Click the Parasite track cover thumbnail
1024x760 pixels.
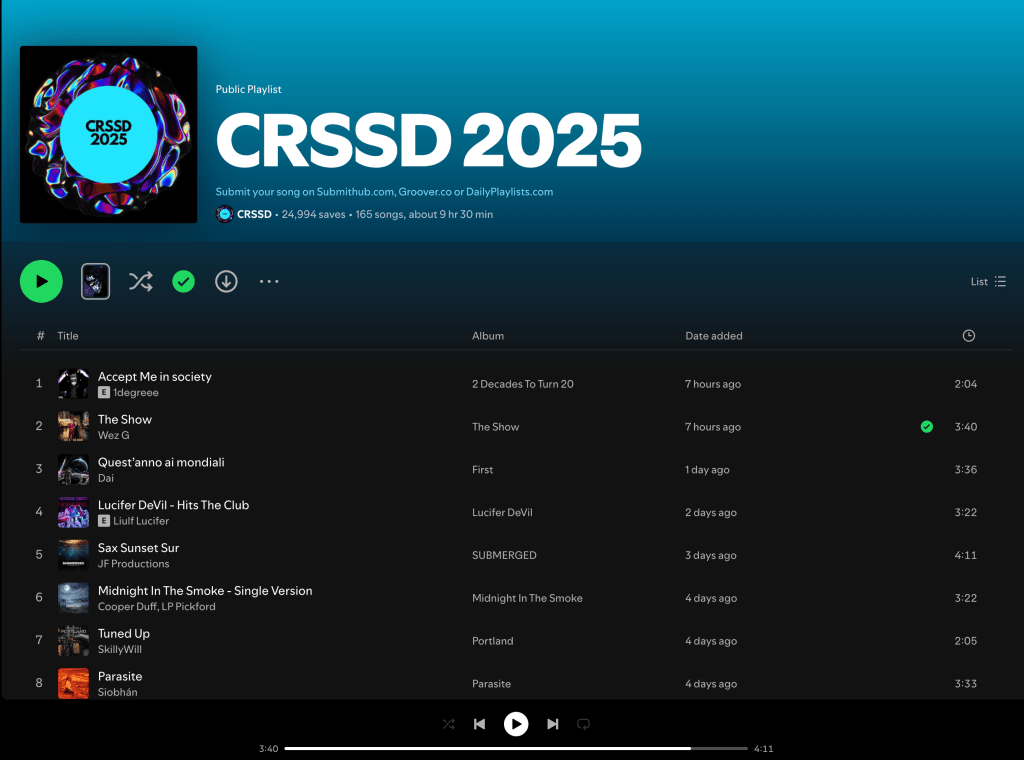tap(73, 684)
